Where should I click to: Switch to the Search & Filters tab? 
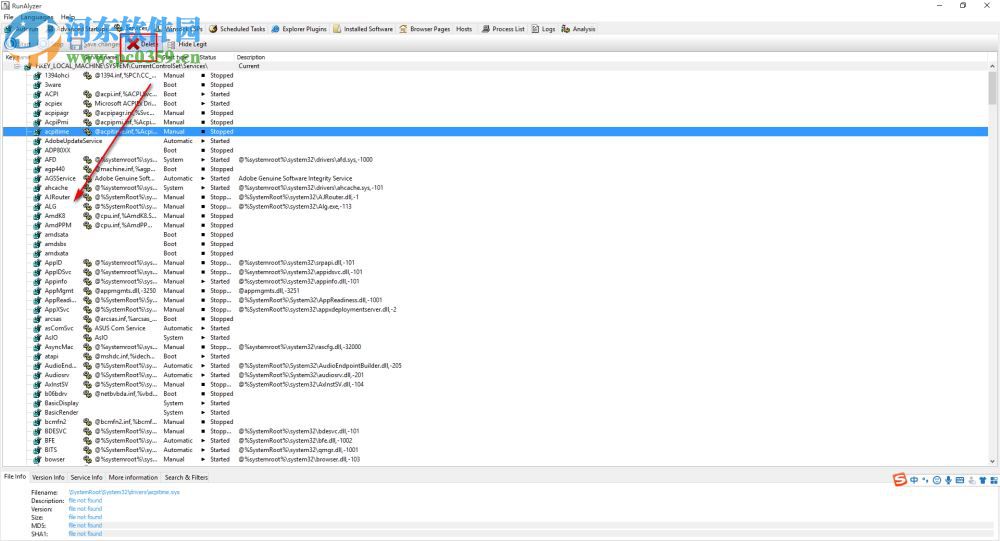(x=186, y=477)
